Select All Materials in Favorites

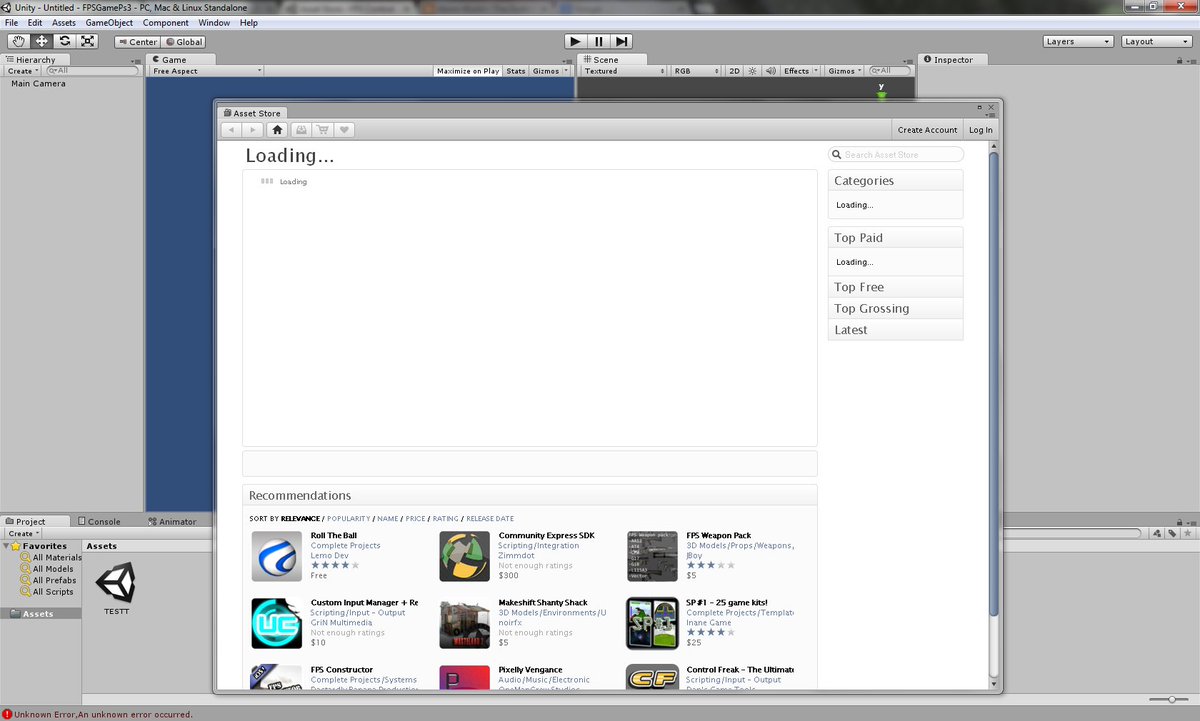click(x=57, y=558)
